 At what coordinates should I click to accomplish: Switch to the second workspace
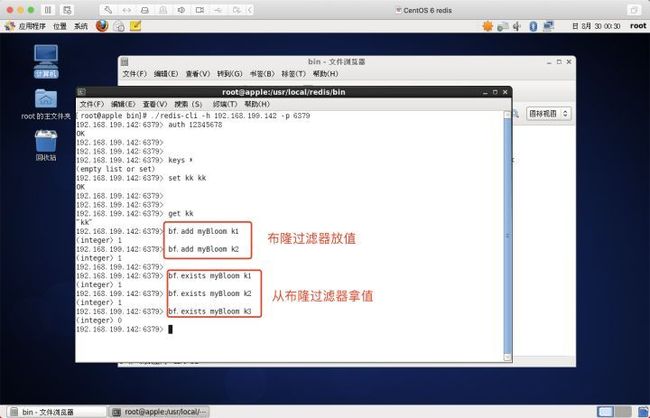pyautogui.click(x=623, y=412)
